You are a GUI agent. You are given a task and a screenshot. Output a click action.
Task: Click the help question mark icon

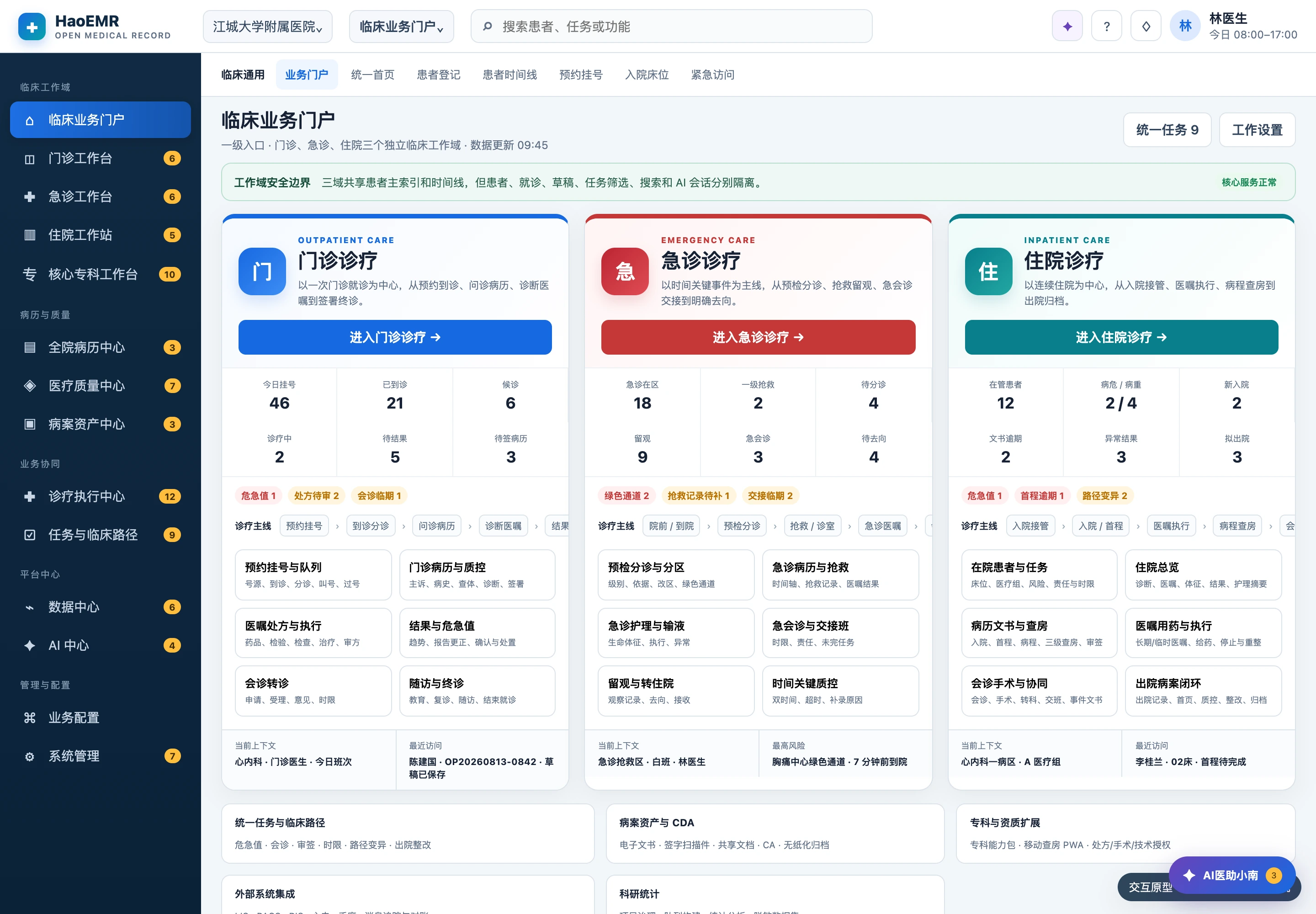pos(1106,27)
